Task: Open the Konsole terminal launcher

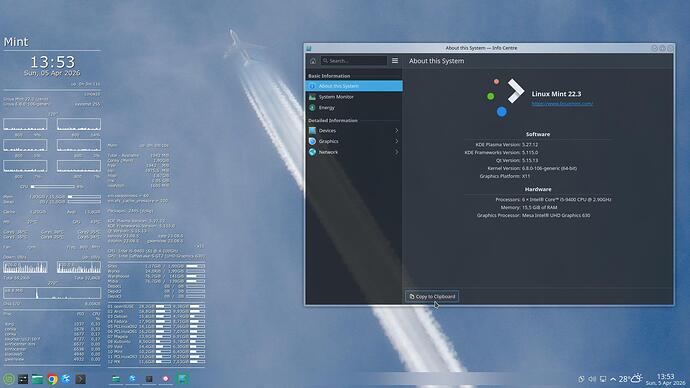Action: 81,379
